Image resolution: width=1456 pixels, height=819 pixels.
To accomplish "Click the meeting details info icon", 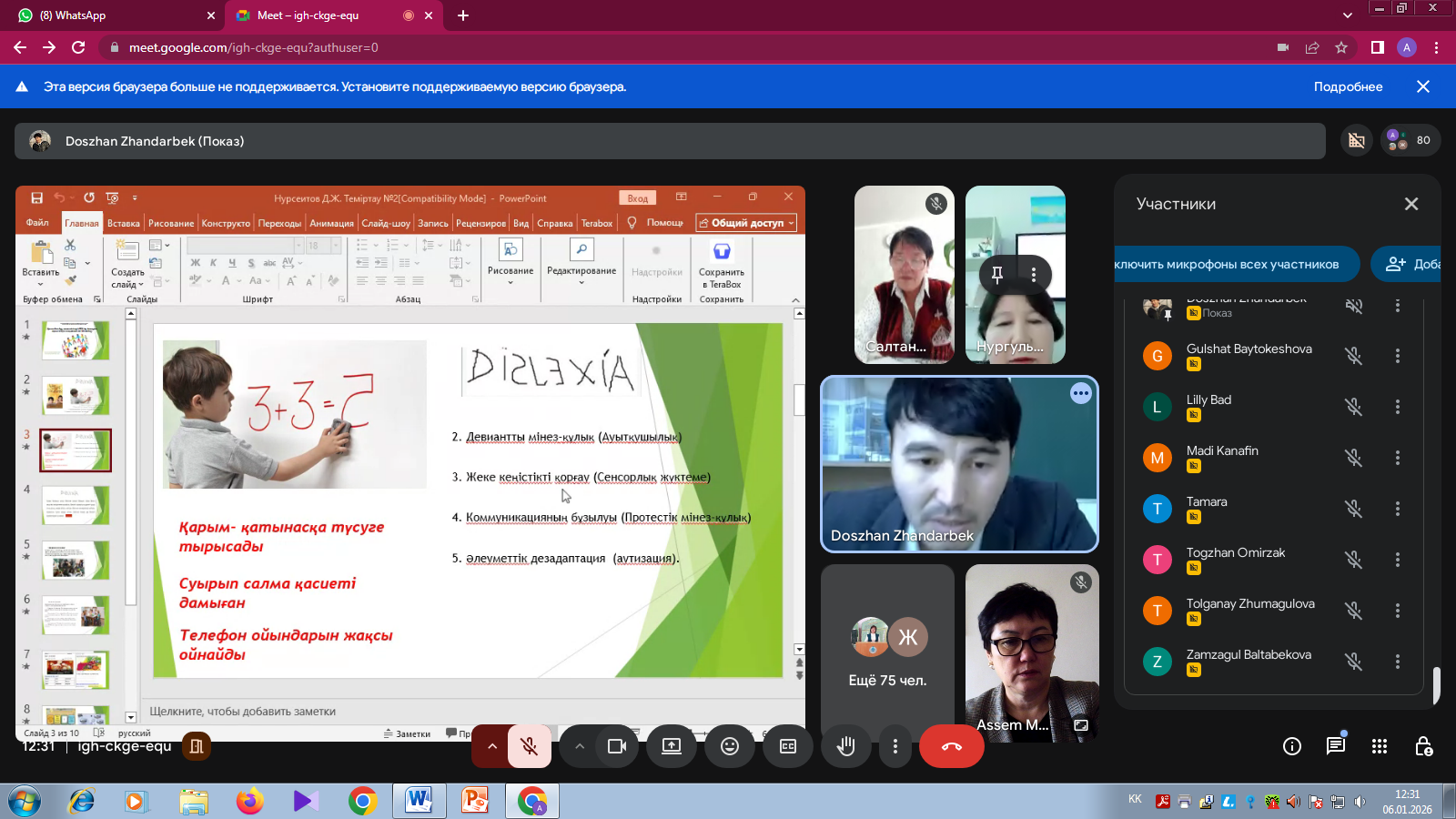I will (x=1291, y=746).
